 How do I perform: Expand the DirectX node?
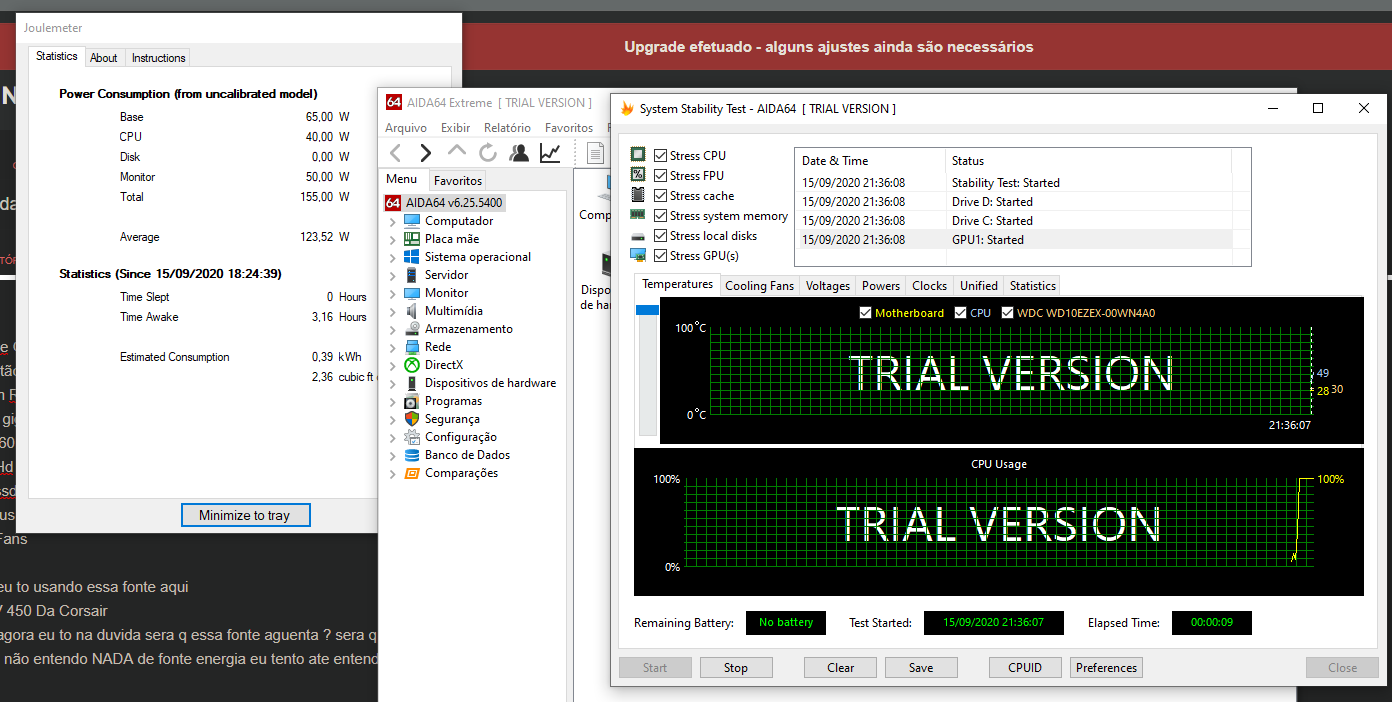pos(393,365)
